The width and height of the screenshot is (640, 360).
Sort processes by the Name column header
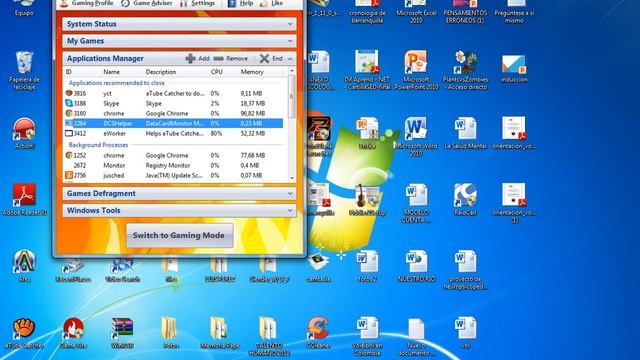pyautogui.click(x=111, y=72)
